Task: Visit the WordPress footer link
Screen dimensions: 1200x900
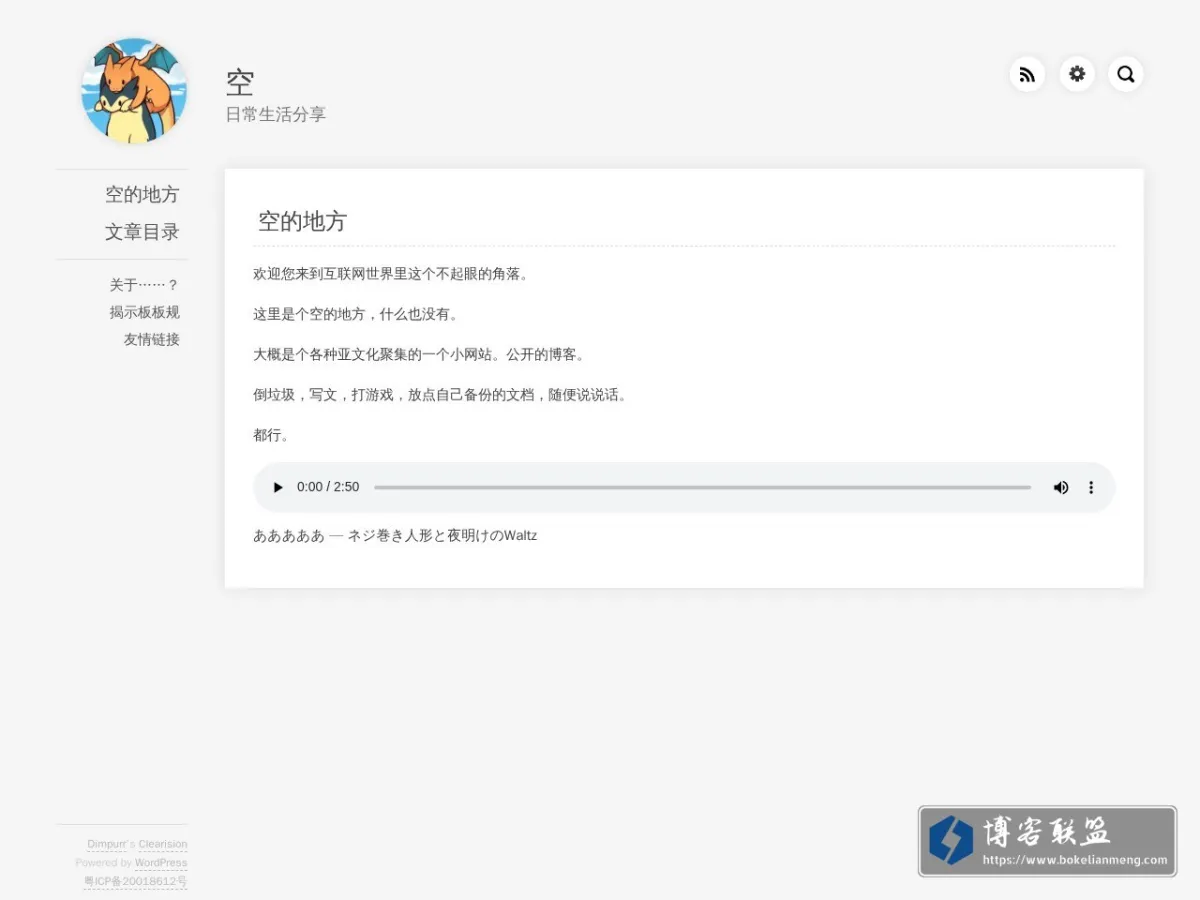Action: click(x=161, y=862)
